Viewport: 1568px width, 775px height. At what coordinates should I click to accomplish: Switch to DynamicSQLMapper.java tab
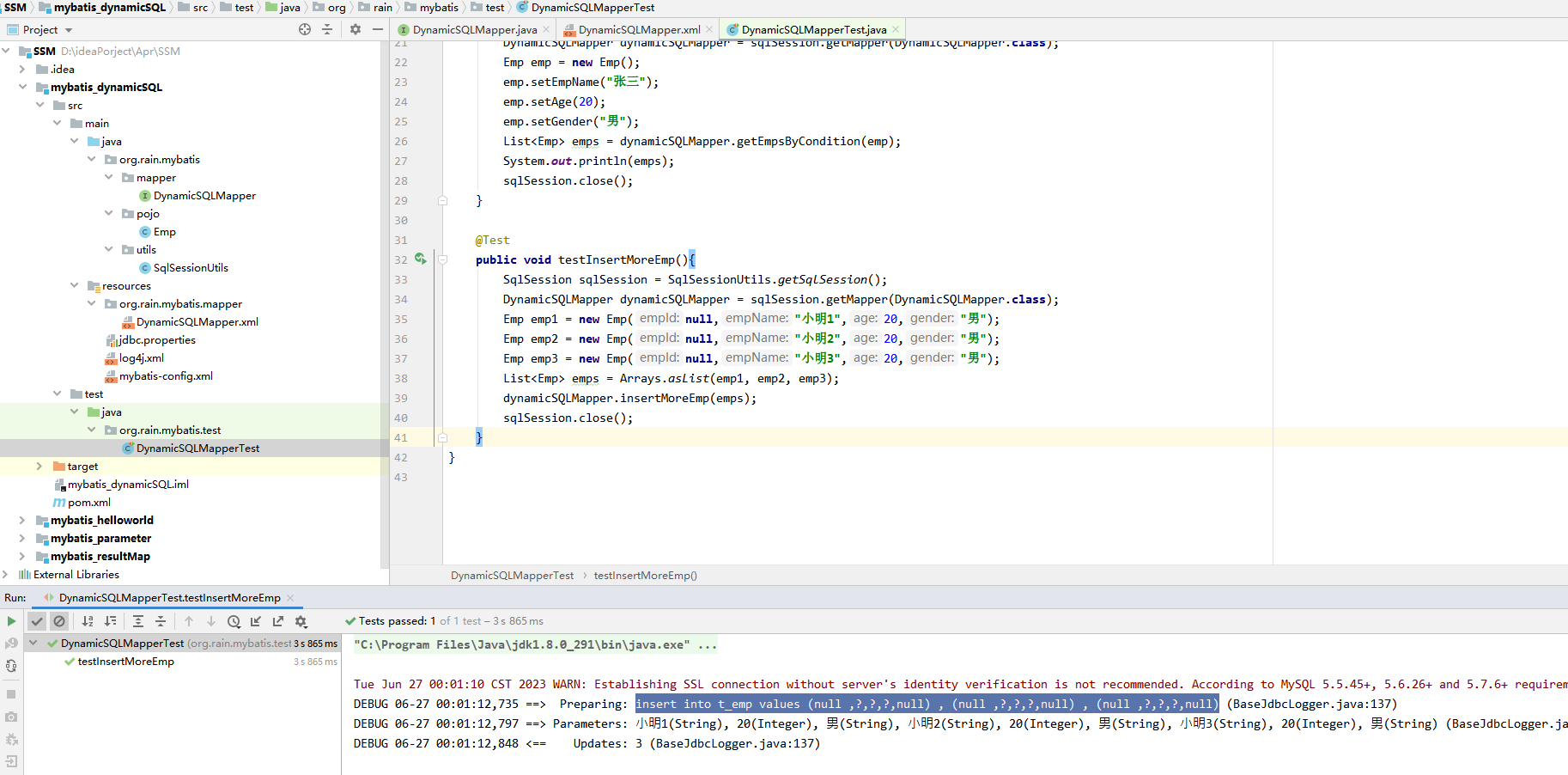(x=474, y=29)
